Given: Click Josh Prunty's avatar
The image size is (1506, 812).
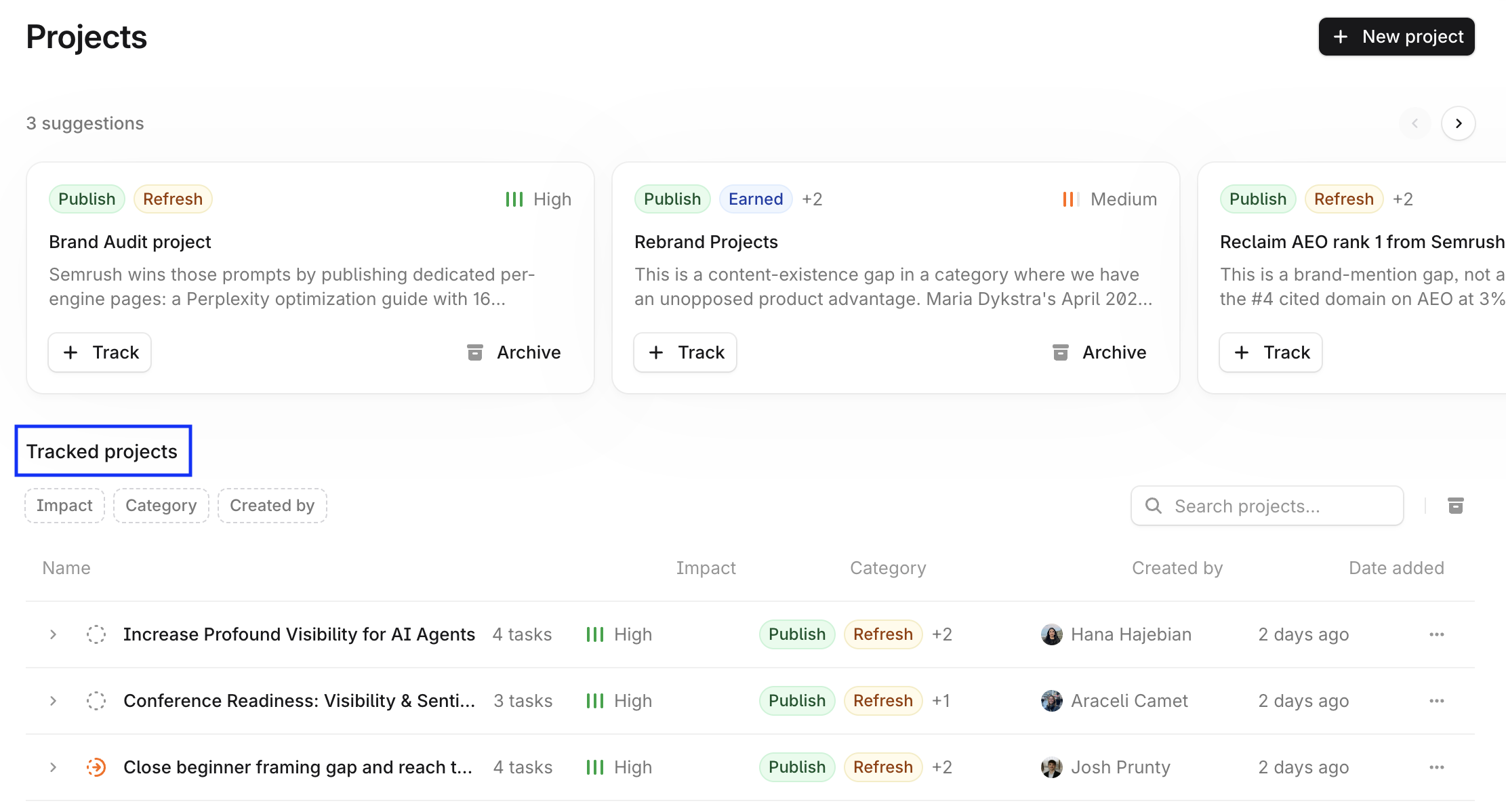Looking at the screenshot, I should [1052, 767].
